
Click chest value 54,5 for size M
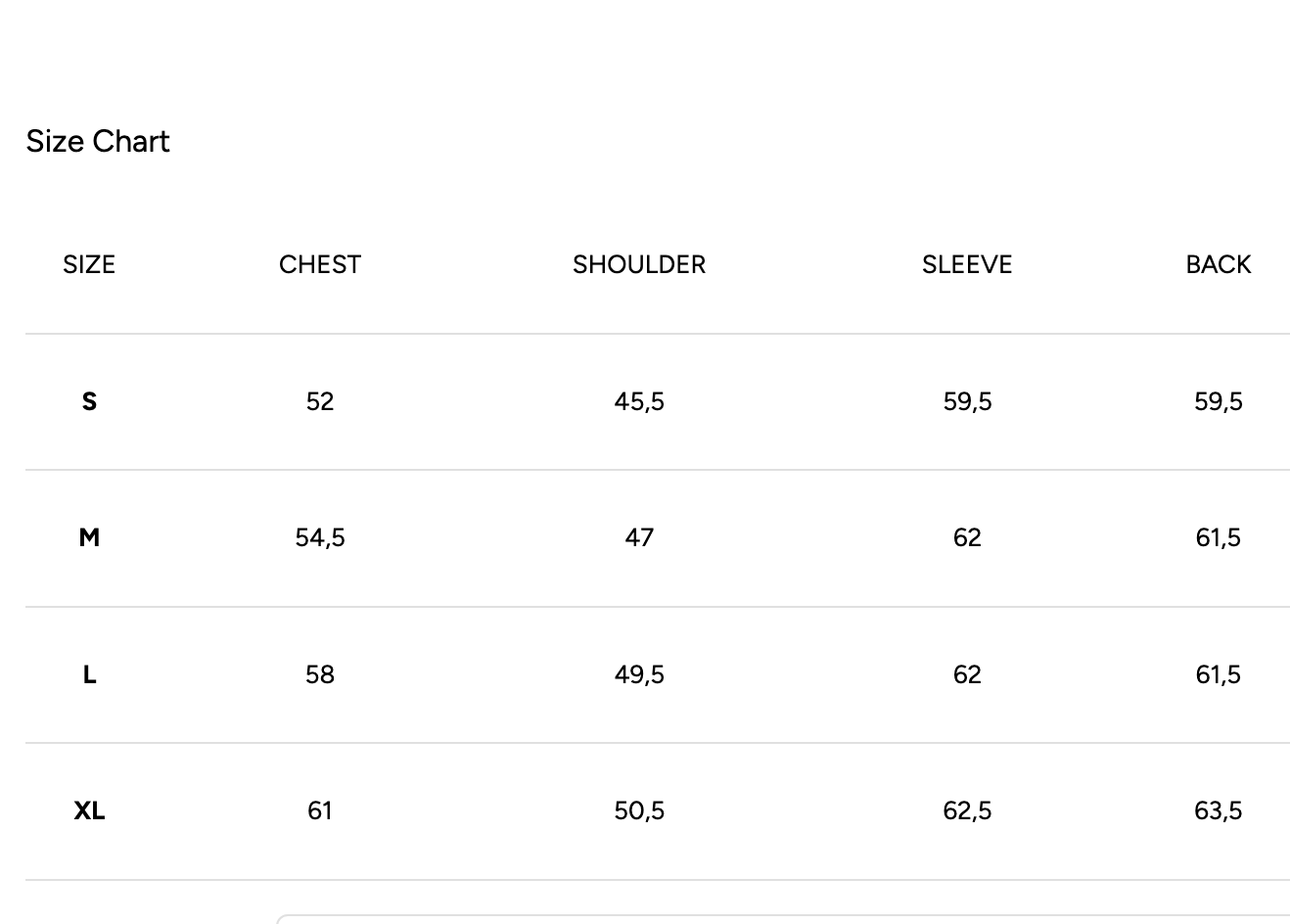(320, 538)
